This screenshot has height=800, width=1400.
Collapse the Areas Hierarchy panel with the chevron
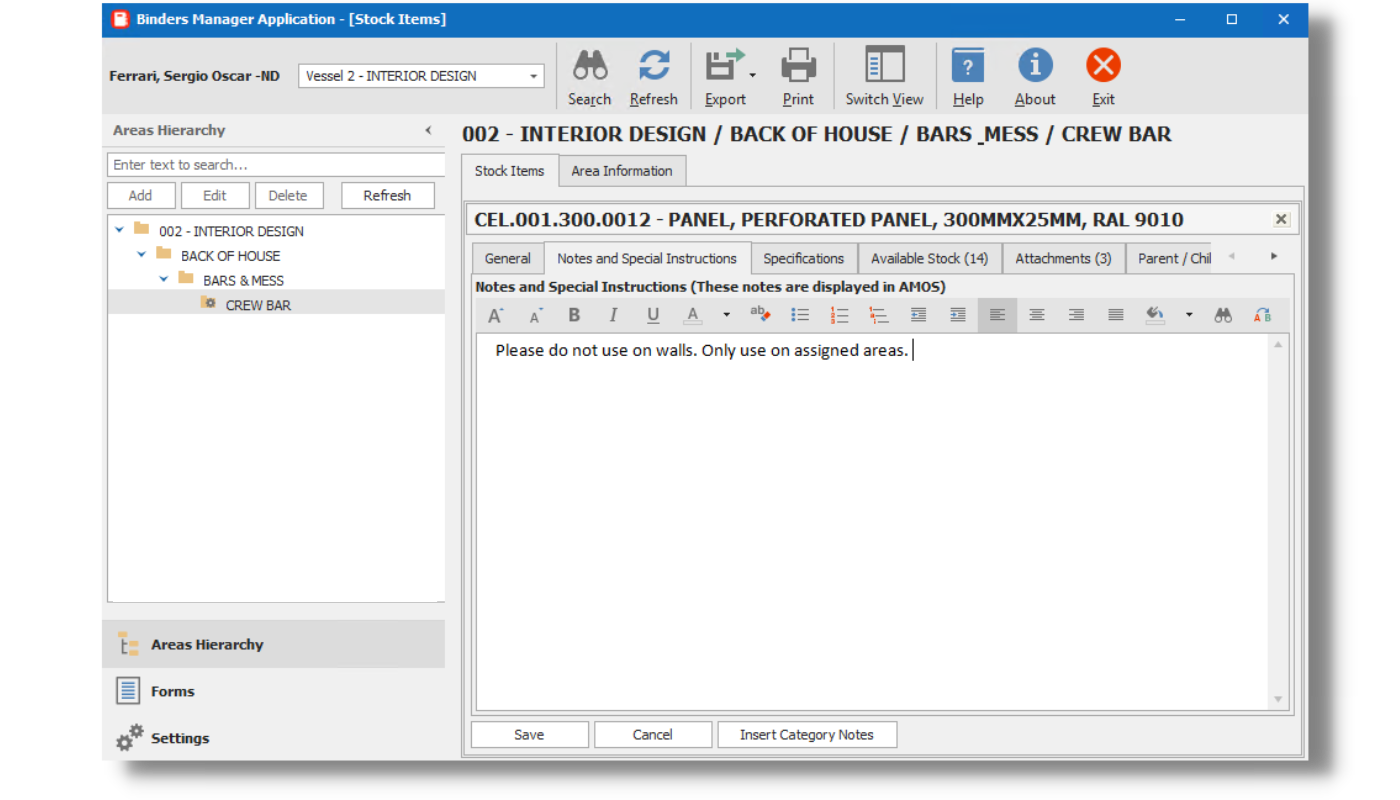pos(428,130)
